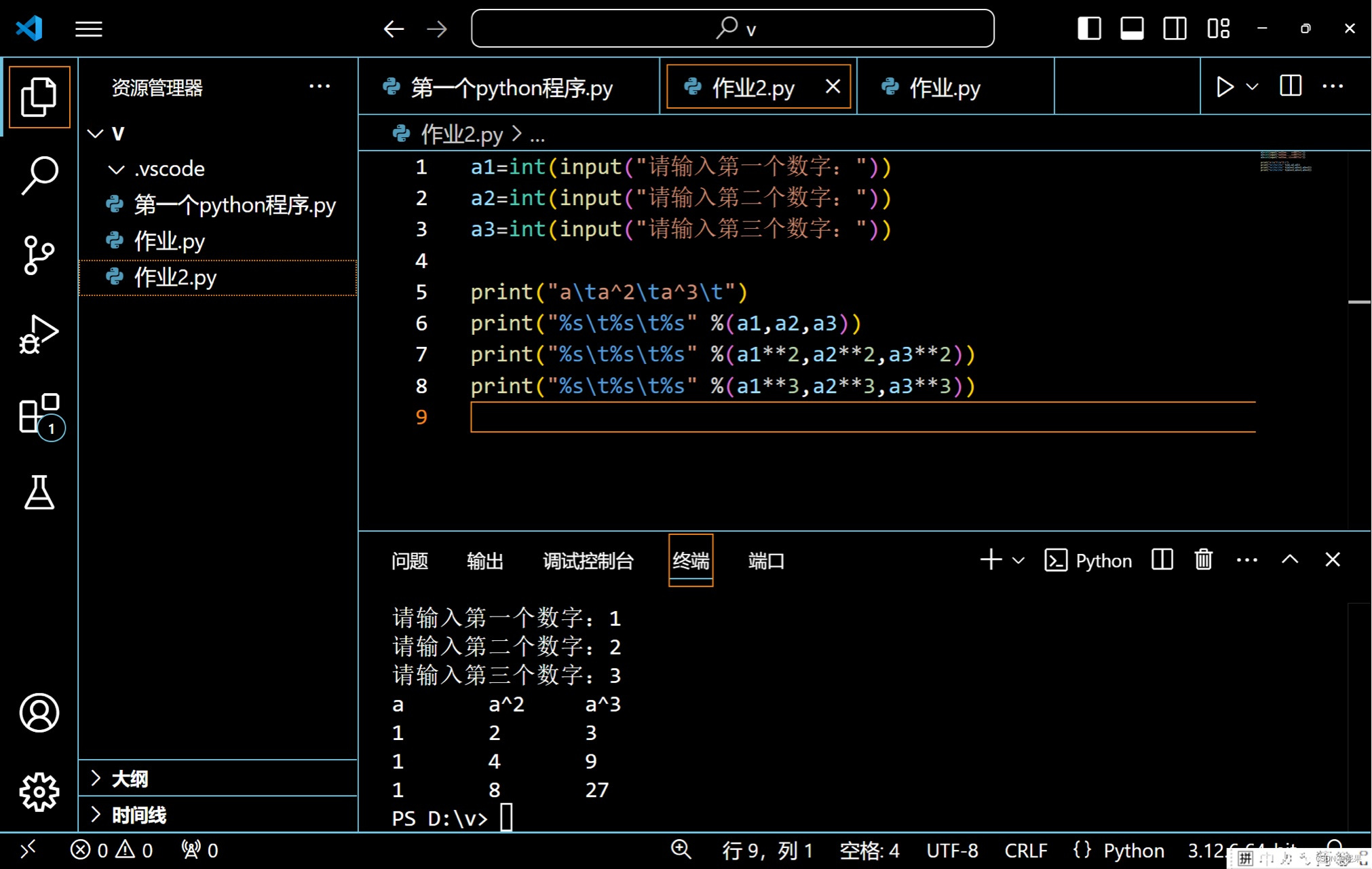Select the Python language mode
Image resolution: width=1372 pixels, height=869 pixels.
tap(1133, 850)
